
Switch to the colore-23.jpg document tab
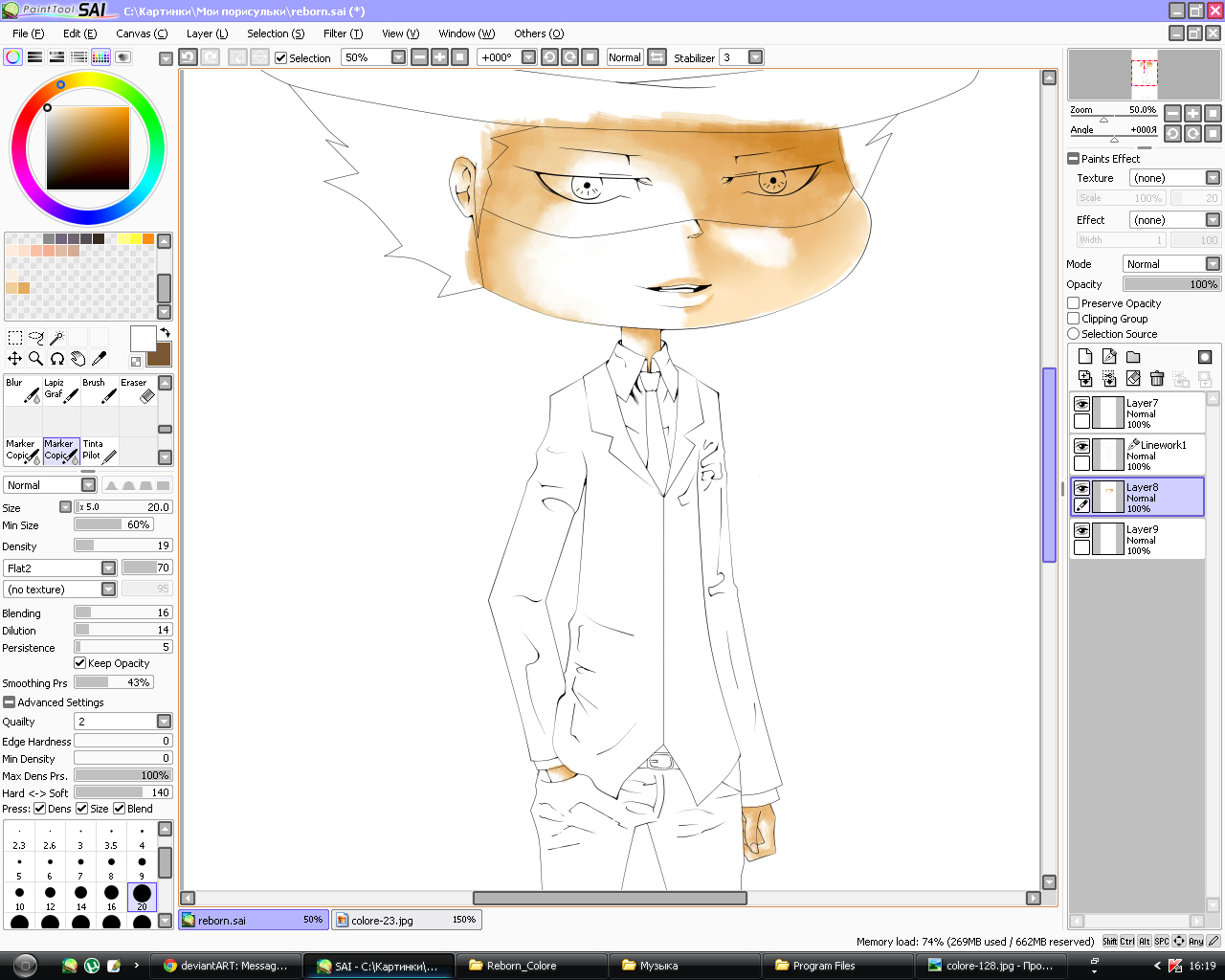click(407, 920)
